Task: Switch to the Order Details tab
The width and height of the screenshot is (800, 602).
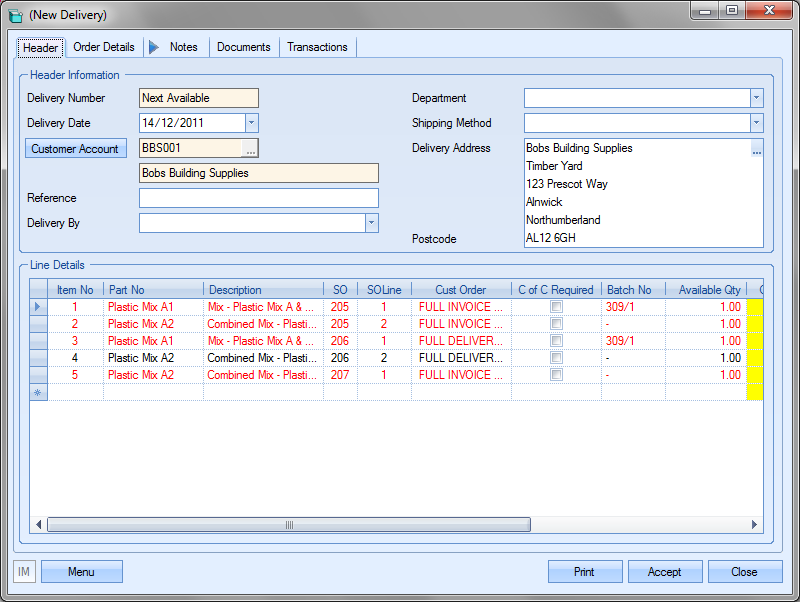Action: click(104, 47)
